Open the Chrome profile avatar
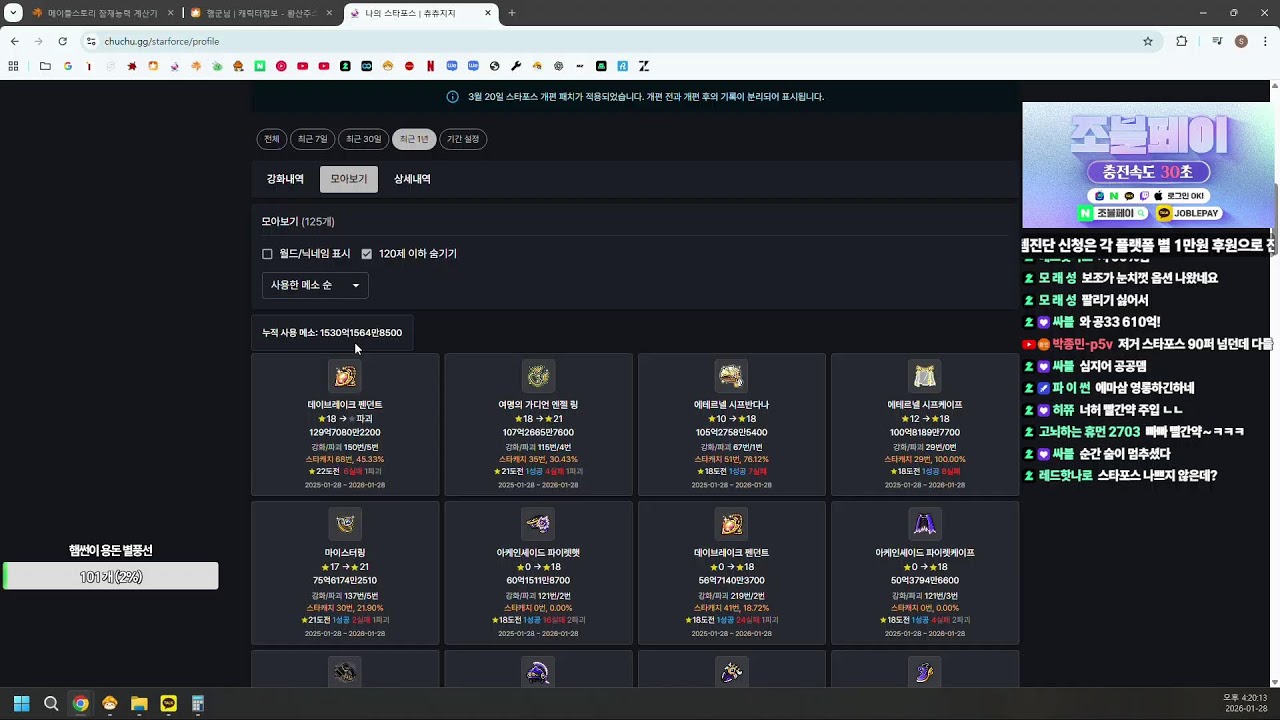Viewport: 1280px width, 720px height. (x=1241, y=41)
